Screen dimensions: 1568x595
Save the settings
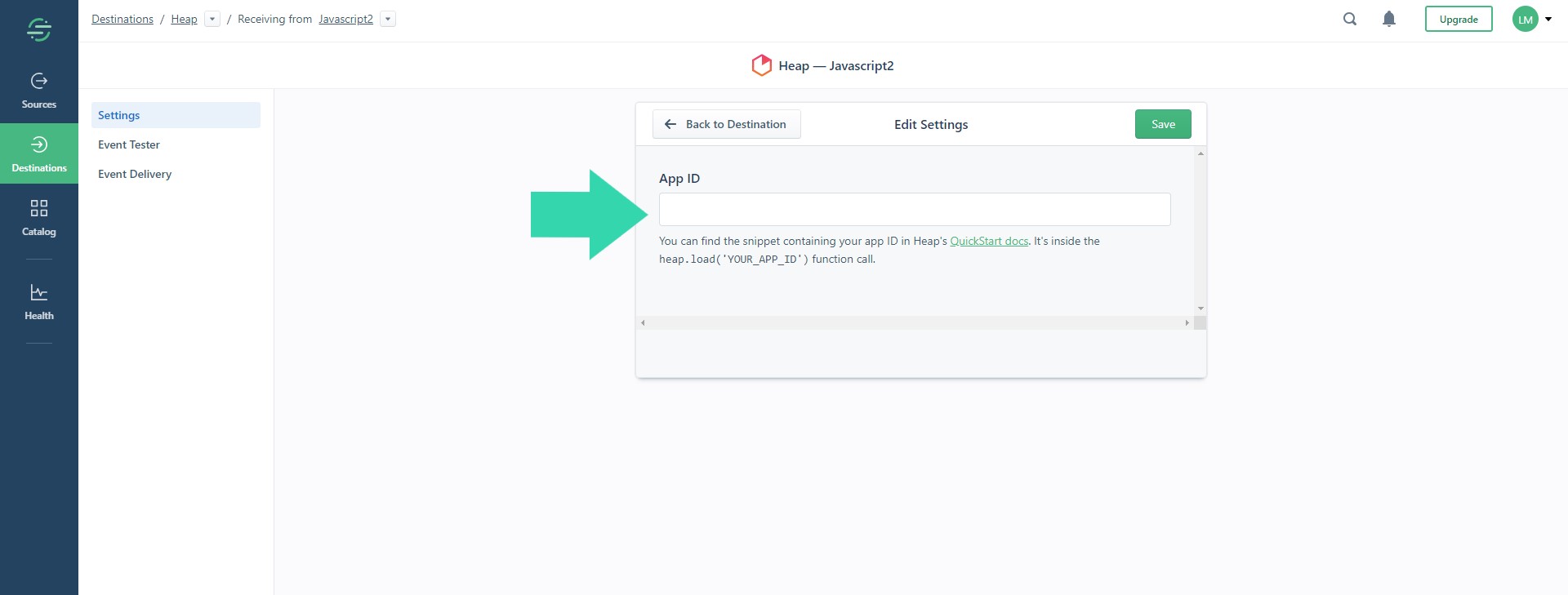click(x=1163, y=124)
